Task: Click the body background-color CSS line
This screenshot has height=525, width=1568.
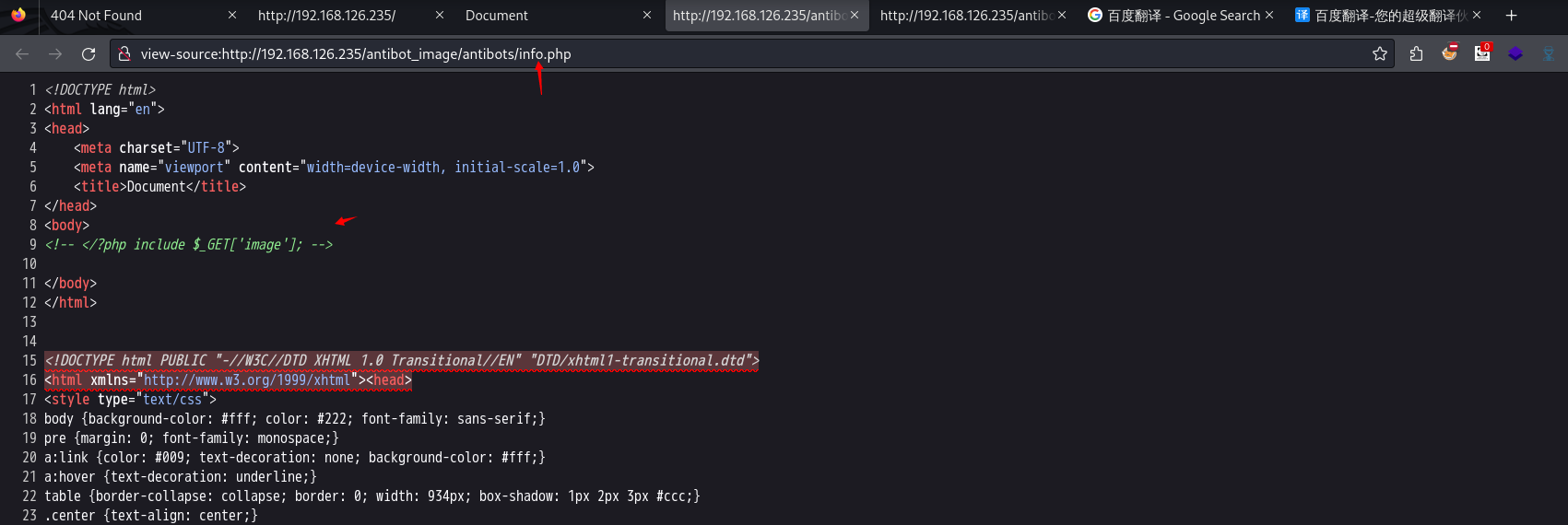Action: coord(295,419)
